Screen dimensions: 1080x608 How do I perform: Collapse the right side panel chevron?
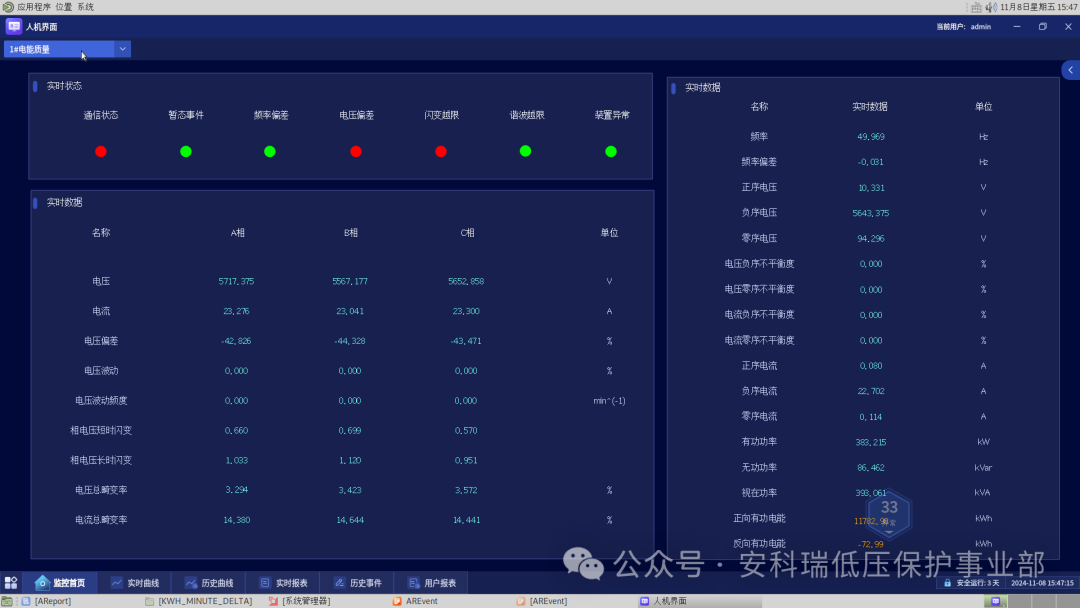(1070, 70)
